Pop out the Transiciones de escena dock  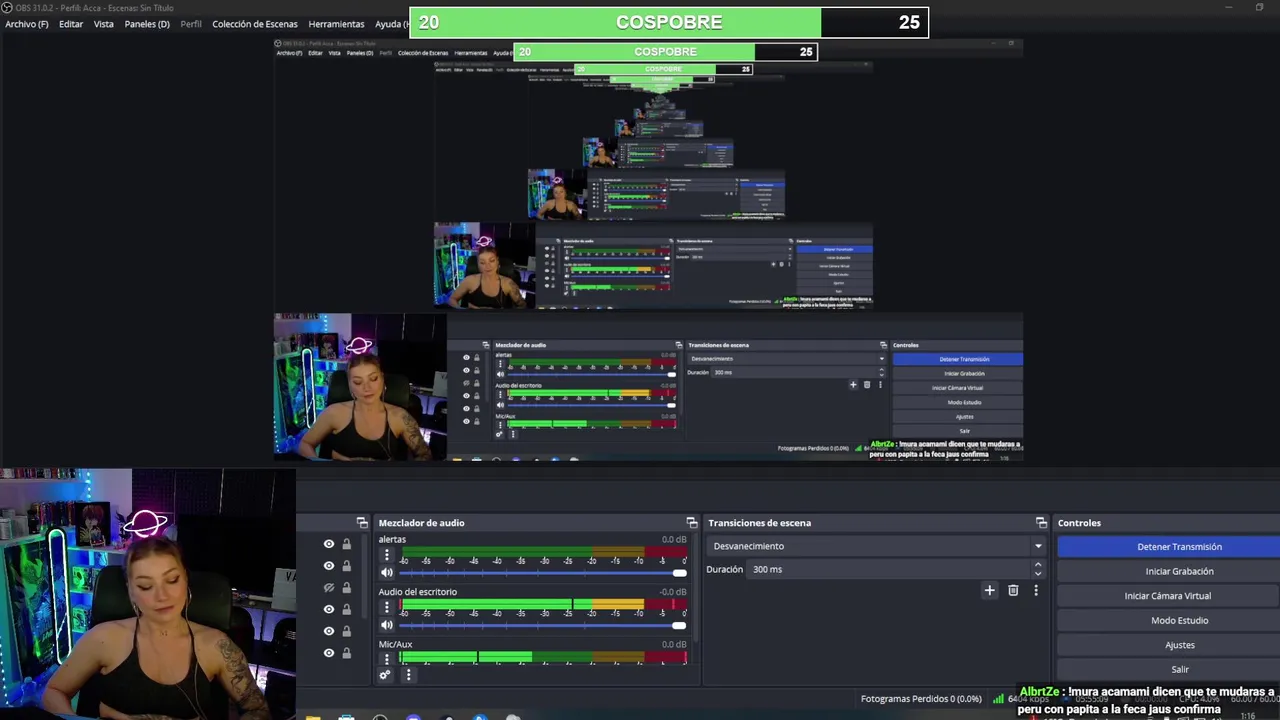pos(1041,523)
